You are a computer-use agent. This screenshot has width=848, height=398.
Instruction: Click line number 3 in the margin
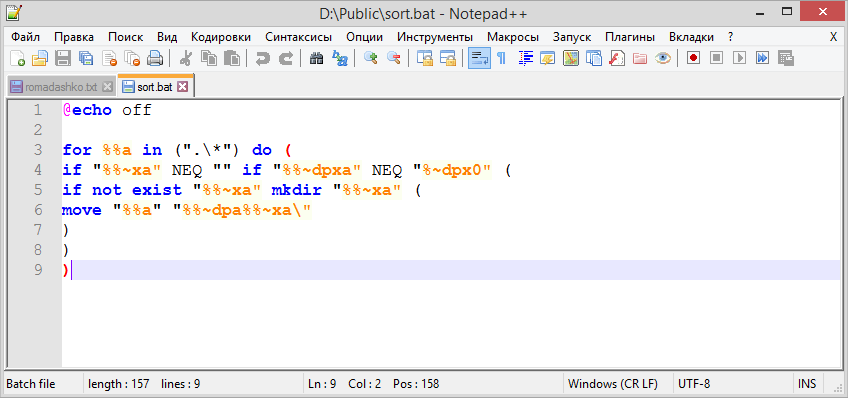(x=37, y=150)
